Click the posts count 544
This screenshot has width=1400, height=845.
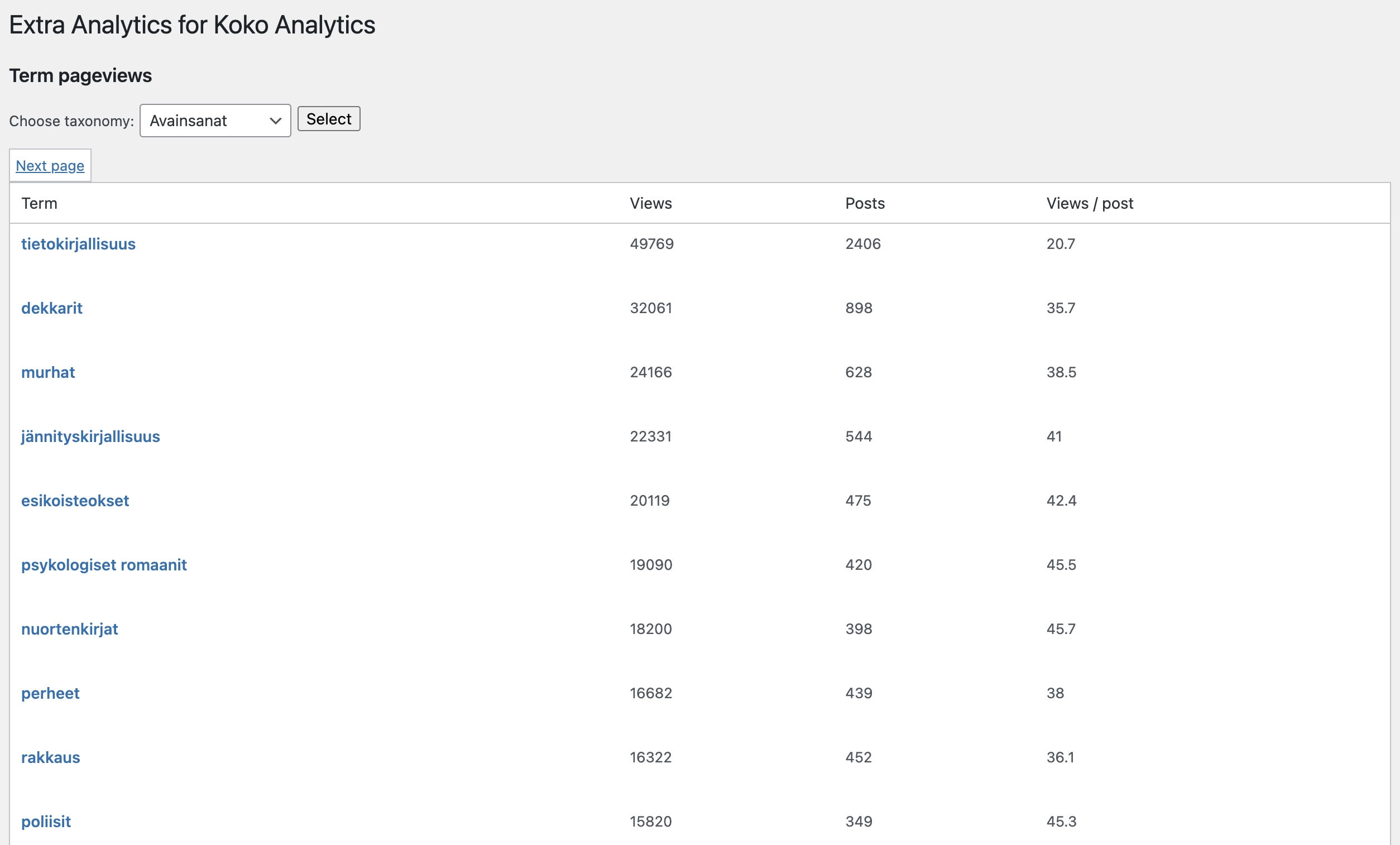(859, 436)
